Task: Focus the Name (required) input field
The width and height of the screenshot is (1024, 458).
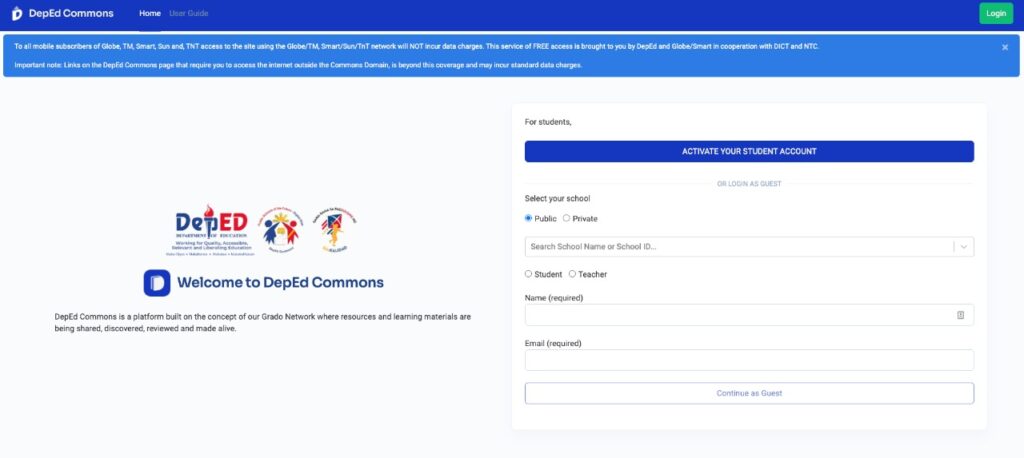Action: (x=749, y=315)
